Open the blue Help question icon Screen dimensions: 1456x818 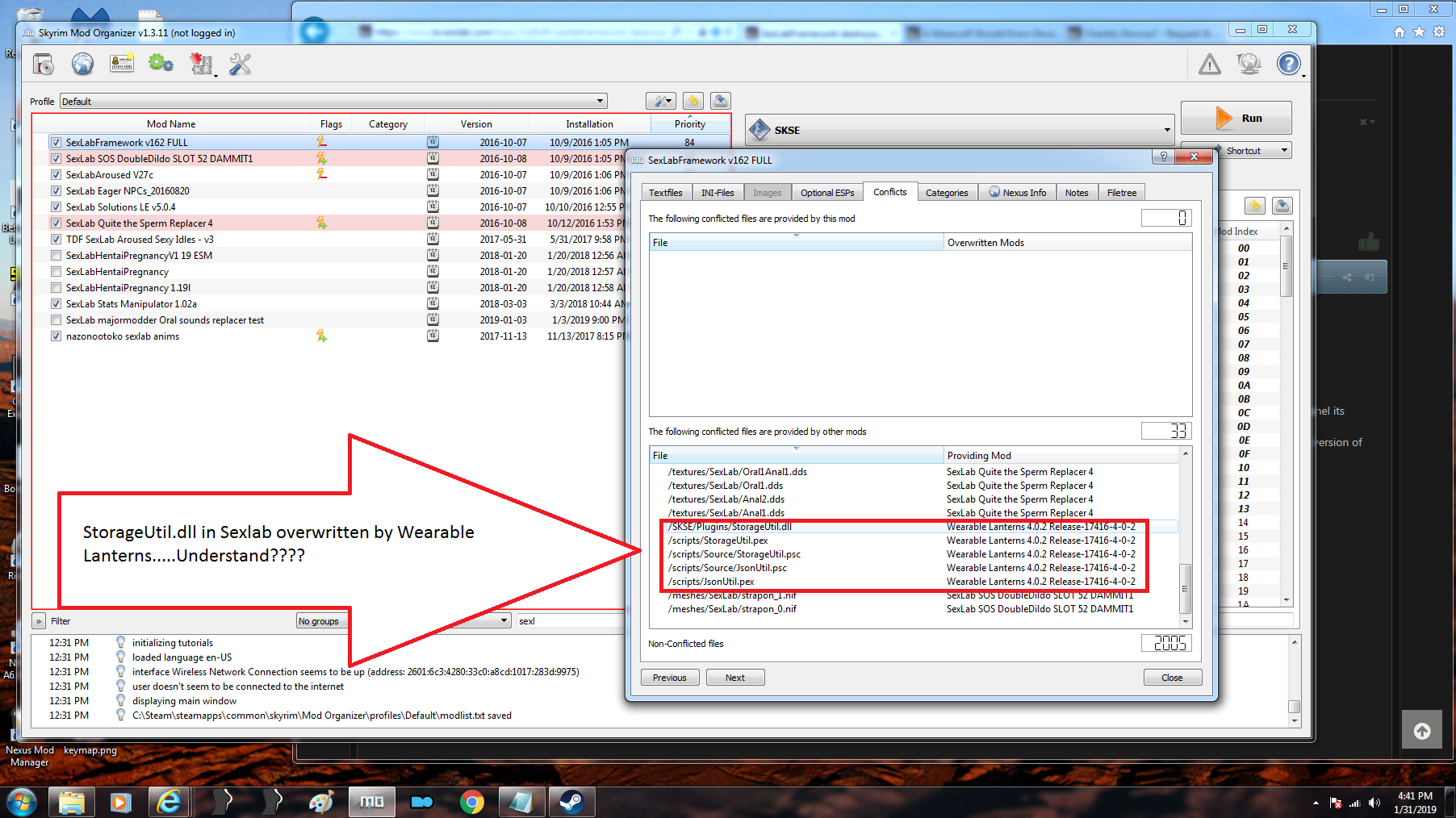(x=1288, y=64)
